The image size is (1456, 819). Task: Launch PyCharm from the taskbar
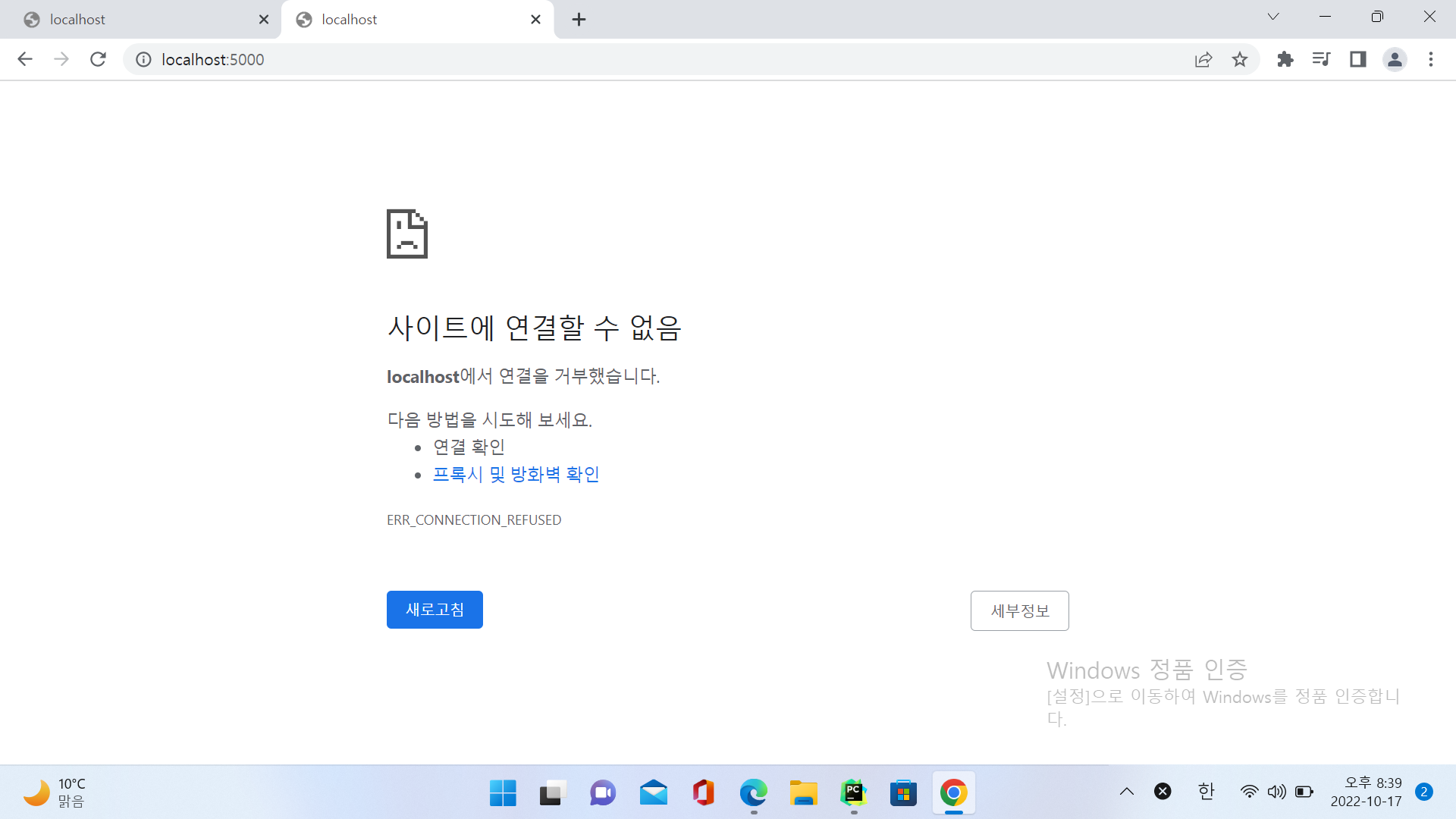coord(853,793)
